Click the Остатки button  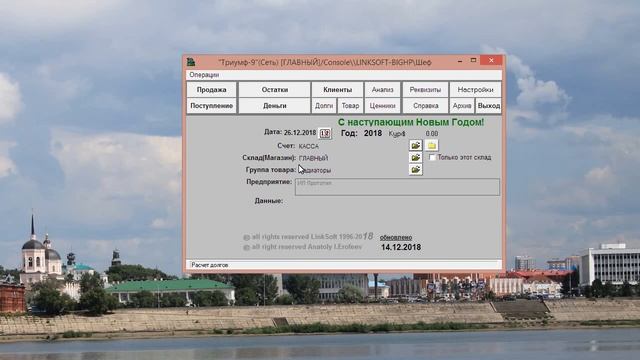tap(274, 90)
